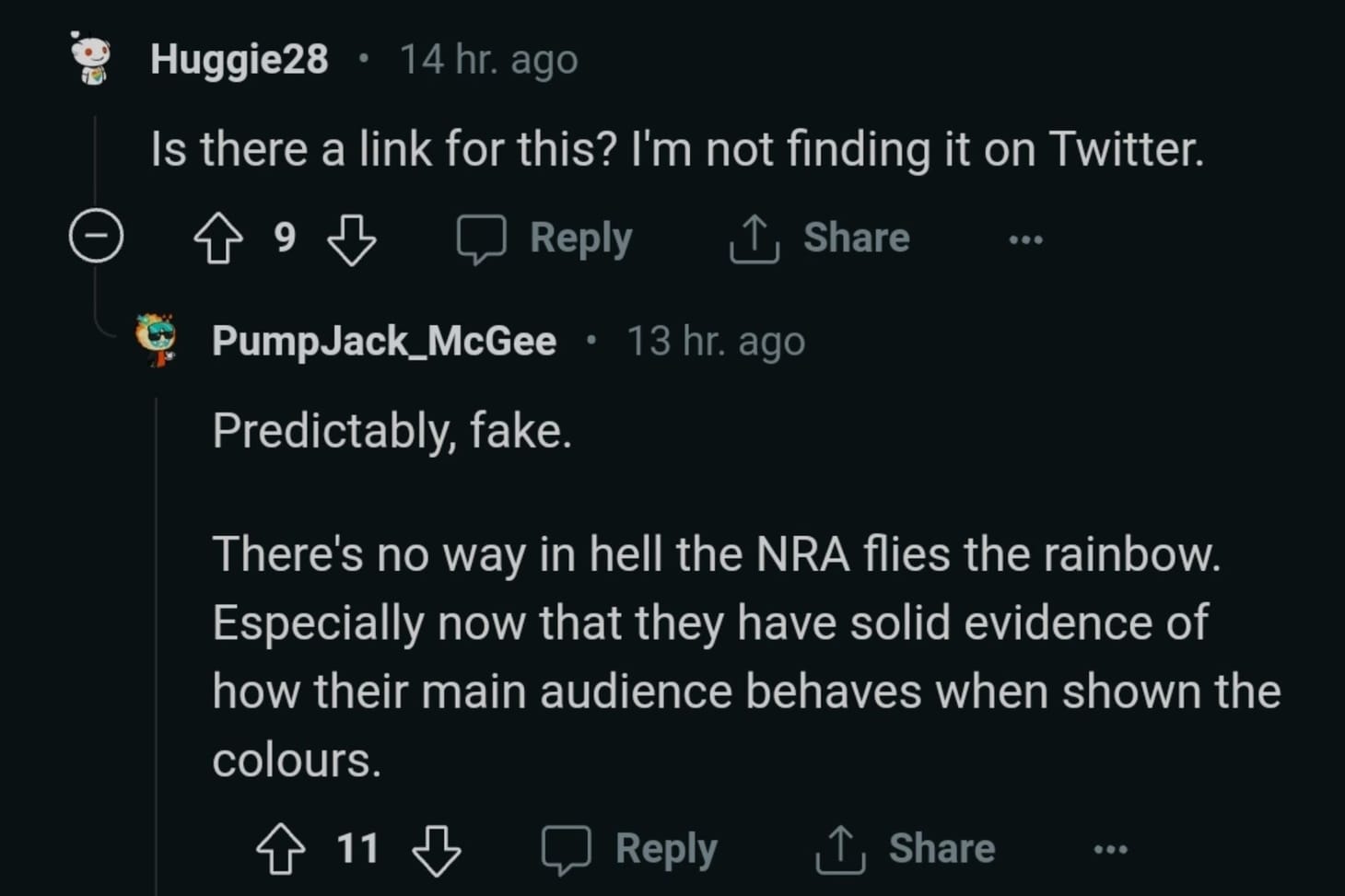Open the overflow menu on PumpJack_McGee's comment
The width and height of the screenshot is (1345, 896).
tap(1110, 848)
